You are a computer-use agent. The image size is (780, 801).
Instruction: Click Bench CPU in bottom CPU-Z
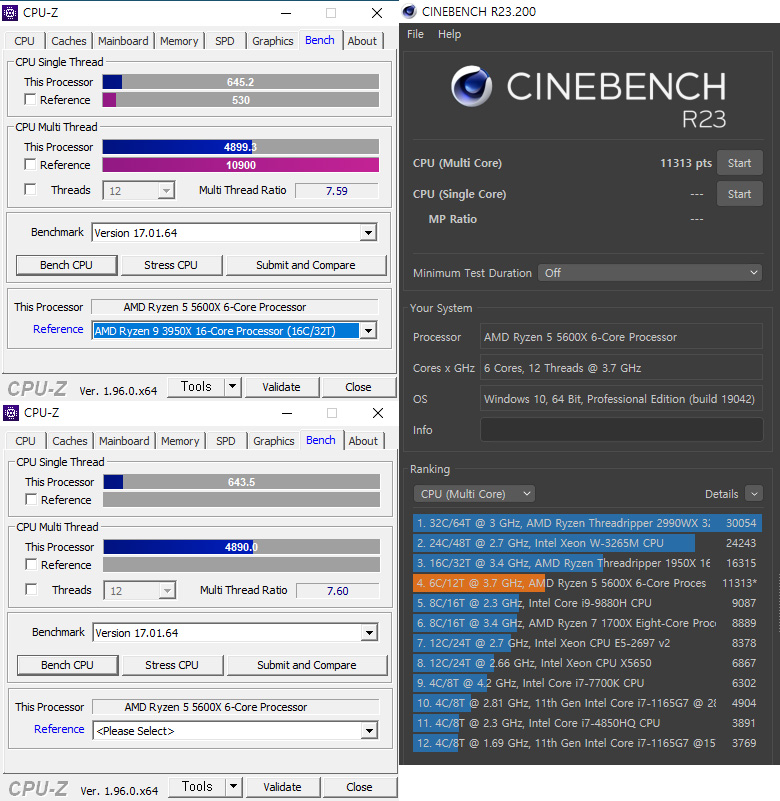point(67,665)
